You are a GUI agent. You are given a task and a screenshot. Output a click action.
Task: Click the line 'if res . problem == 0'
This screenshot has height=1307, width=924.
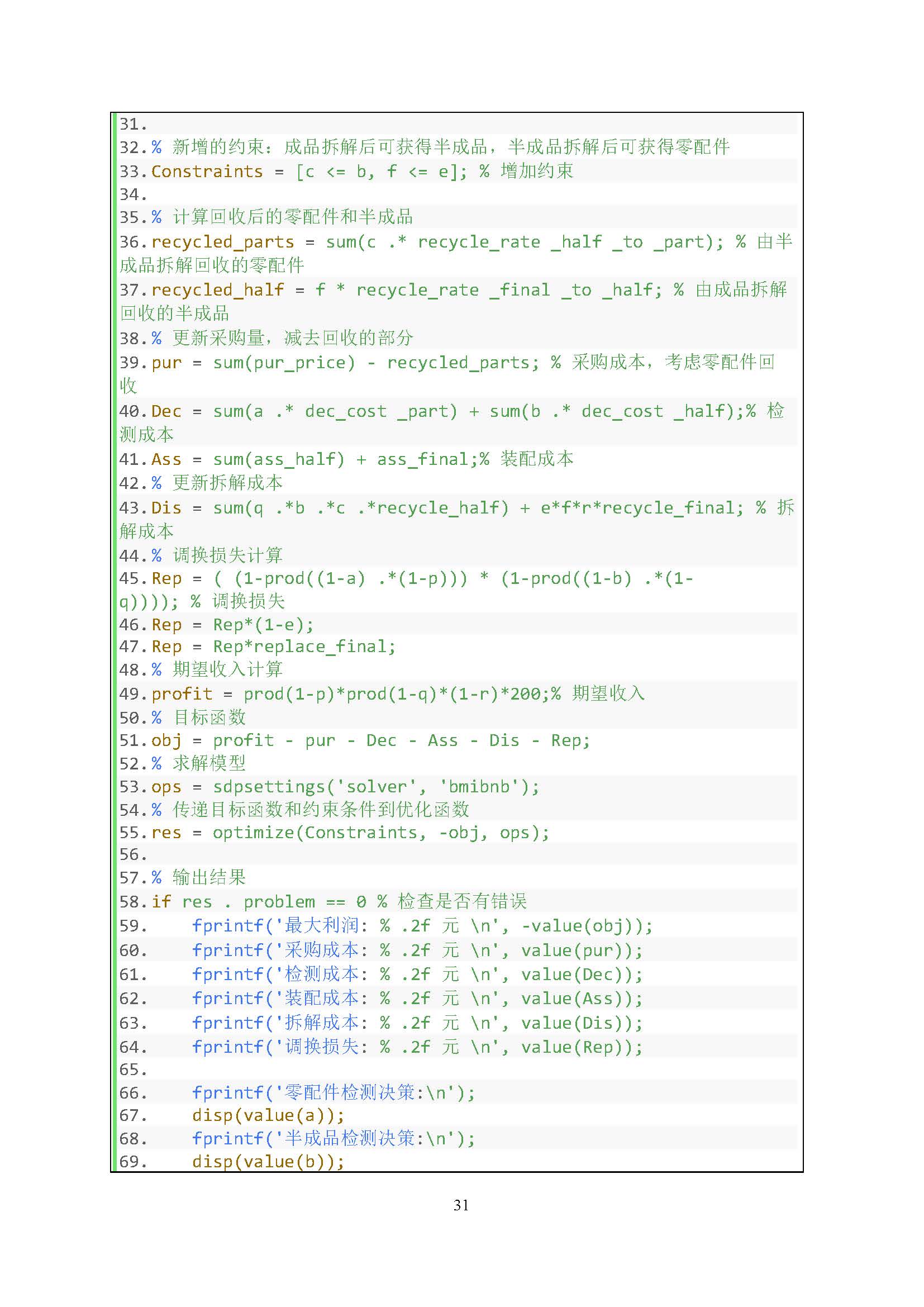(258, 901)
